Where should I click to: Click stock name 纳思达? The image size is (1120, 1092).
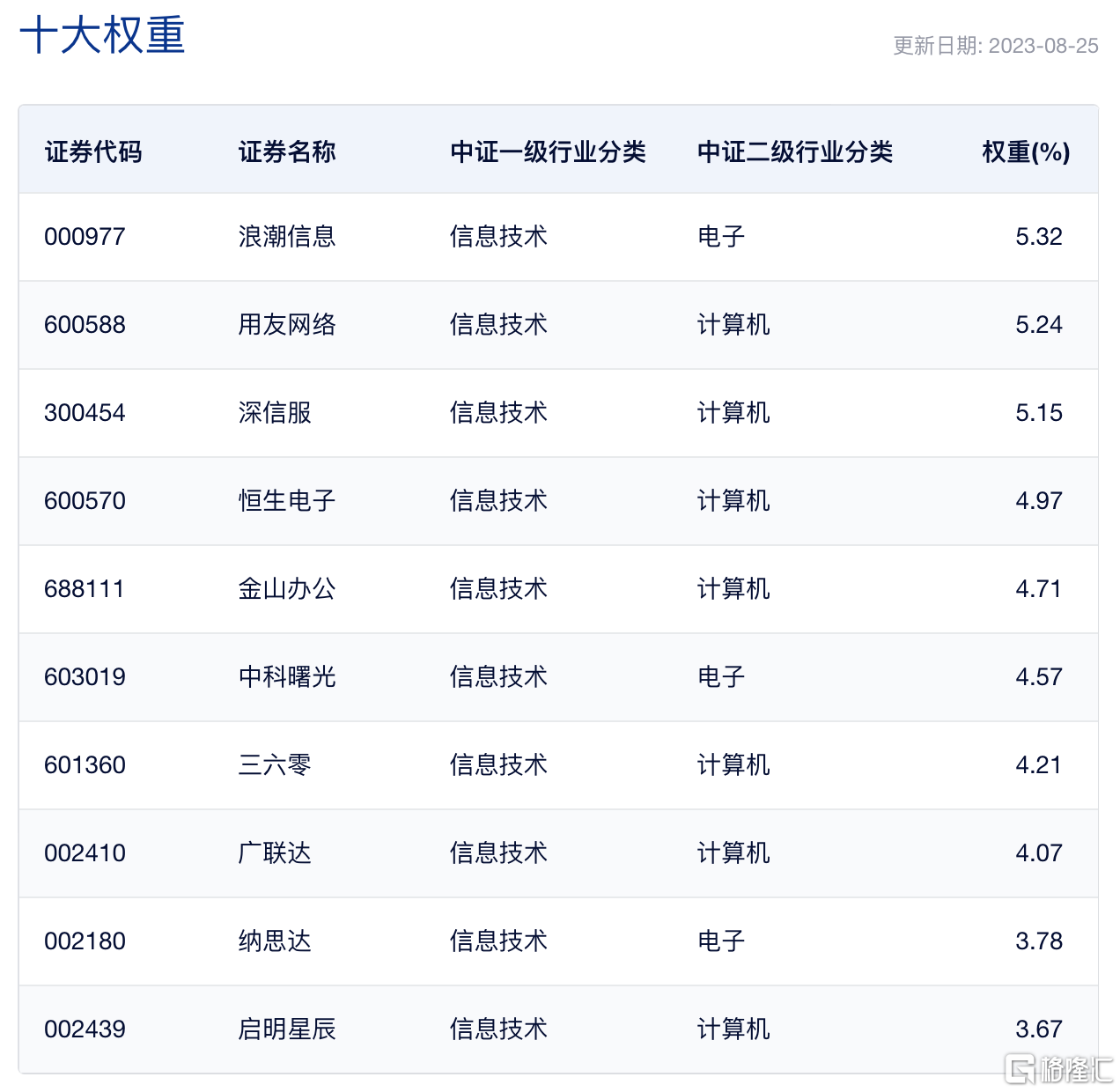coord(275,941)
